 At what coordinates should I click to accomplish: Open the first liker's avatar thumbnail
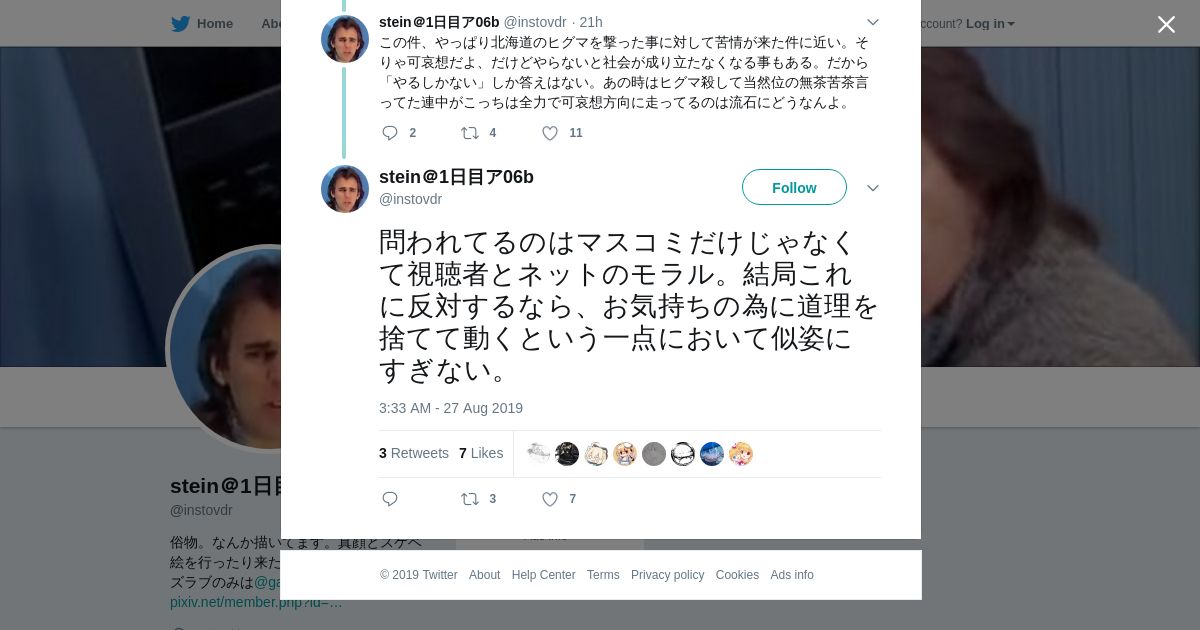click(538, 454)
